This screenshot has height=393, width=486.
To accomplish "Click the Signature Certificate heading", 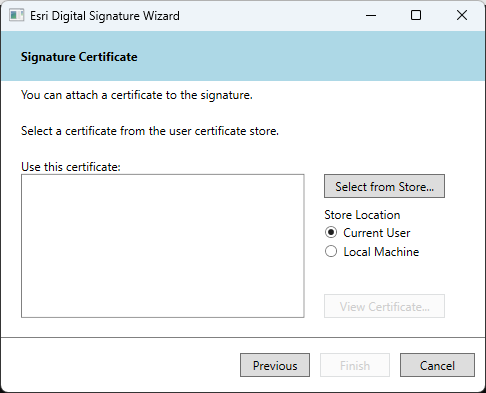I will pos(79,57).
